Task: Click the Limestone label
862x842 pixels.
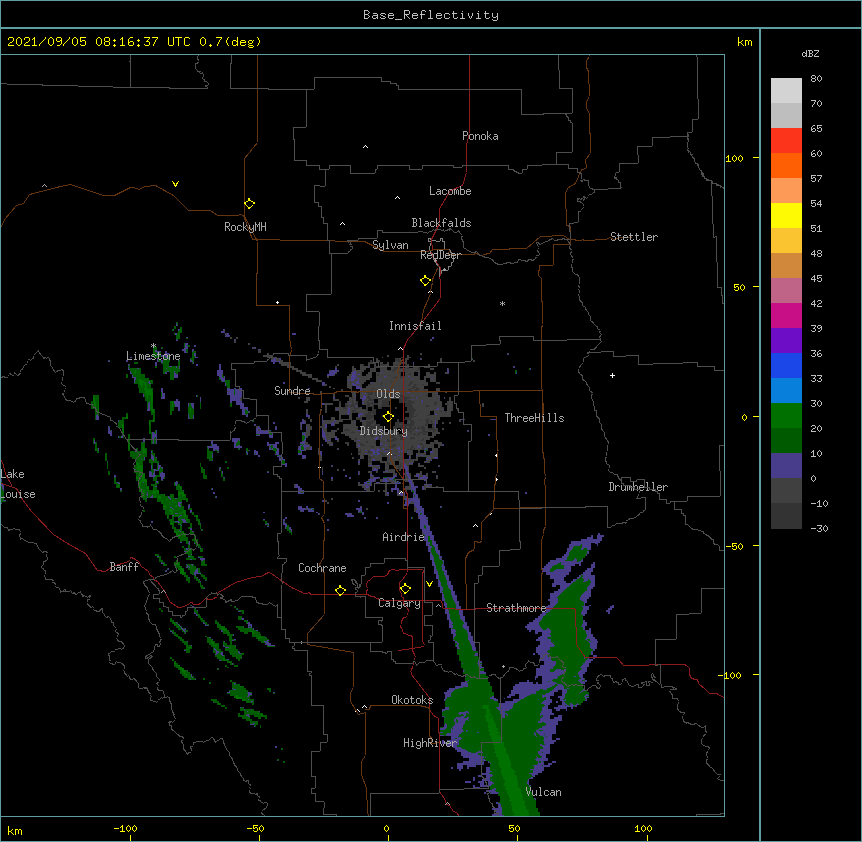Action: coord(153,356)
